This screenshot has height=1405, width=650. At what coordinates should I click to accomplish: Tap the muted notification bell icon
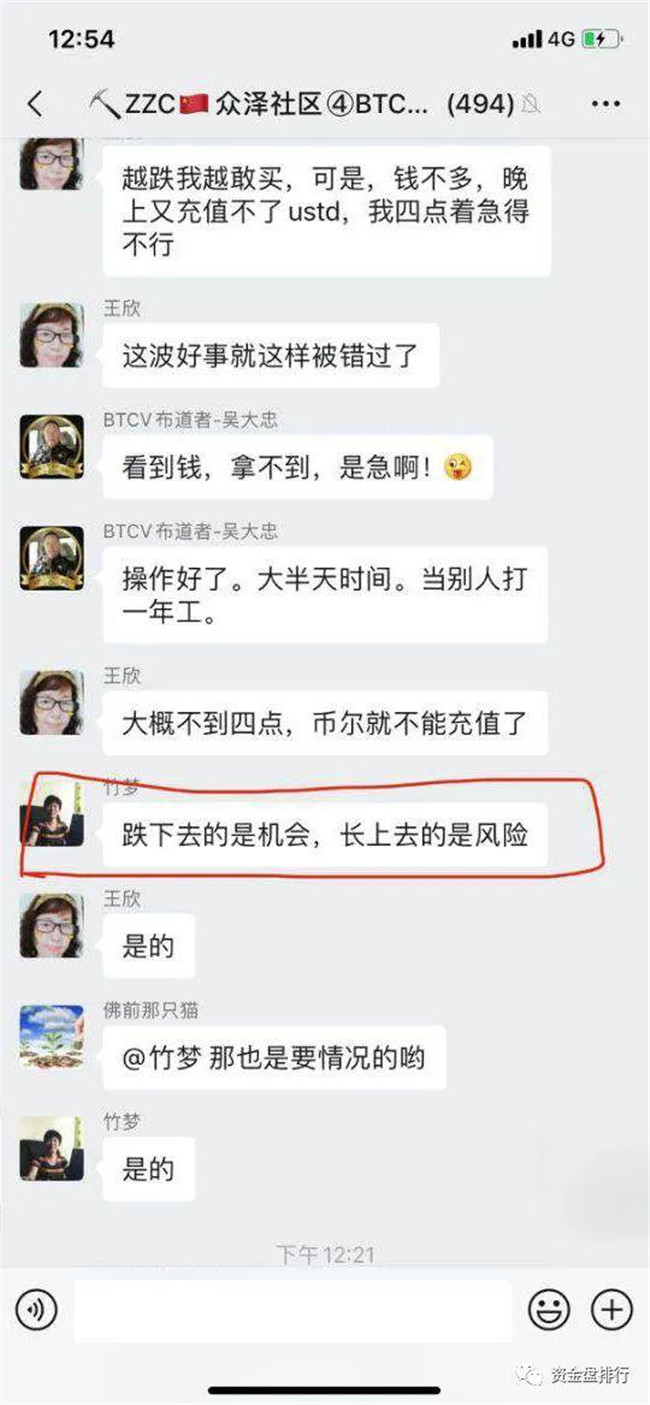[x=532, y=103]
